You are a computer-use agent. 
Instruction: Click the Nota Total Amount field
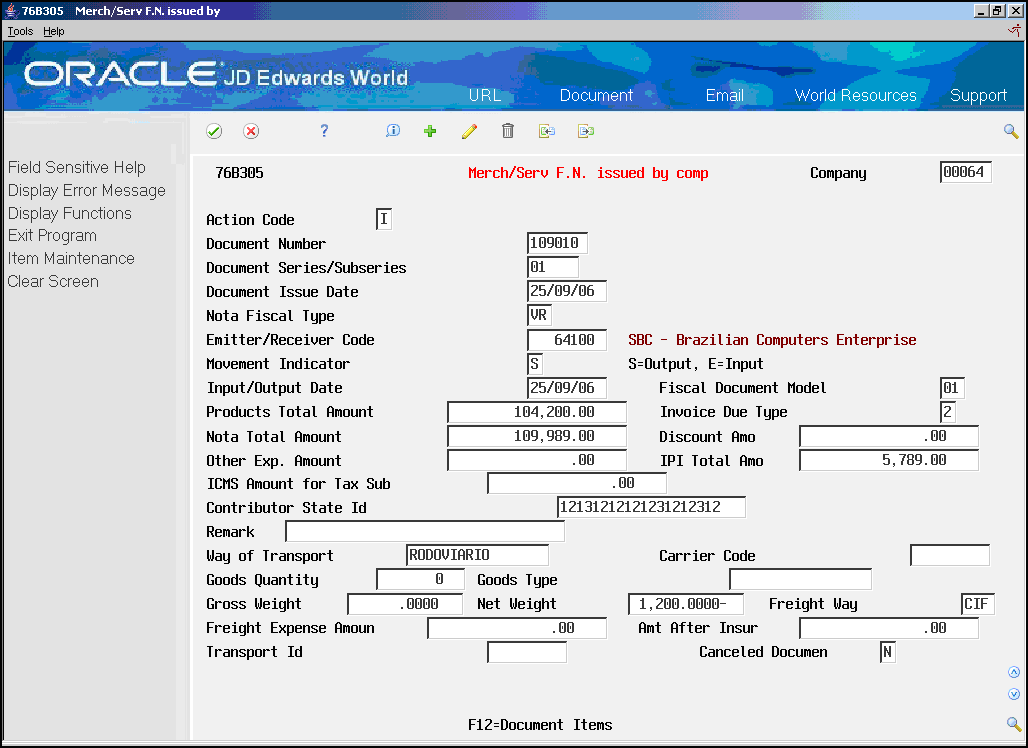[x=536, y=436]
